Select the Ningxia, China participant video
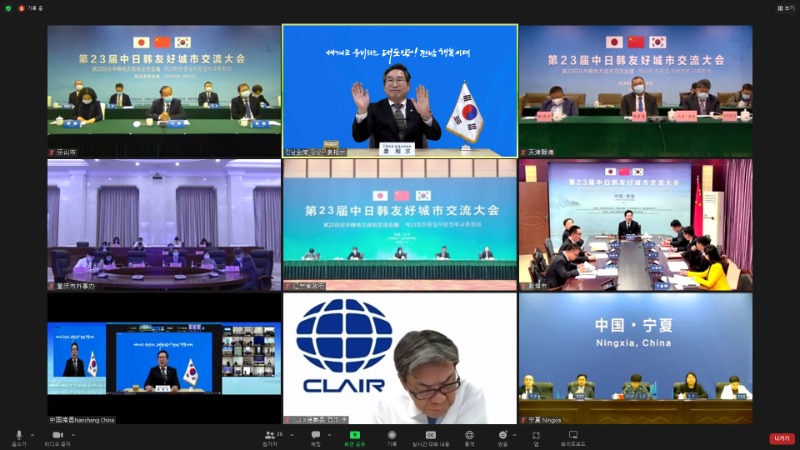 (x=635, y=358)
